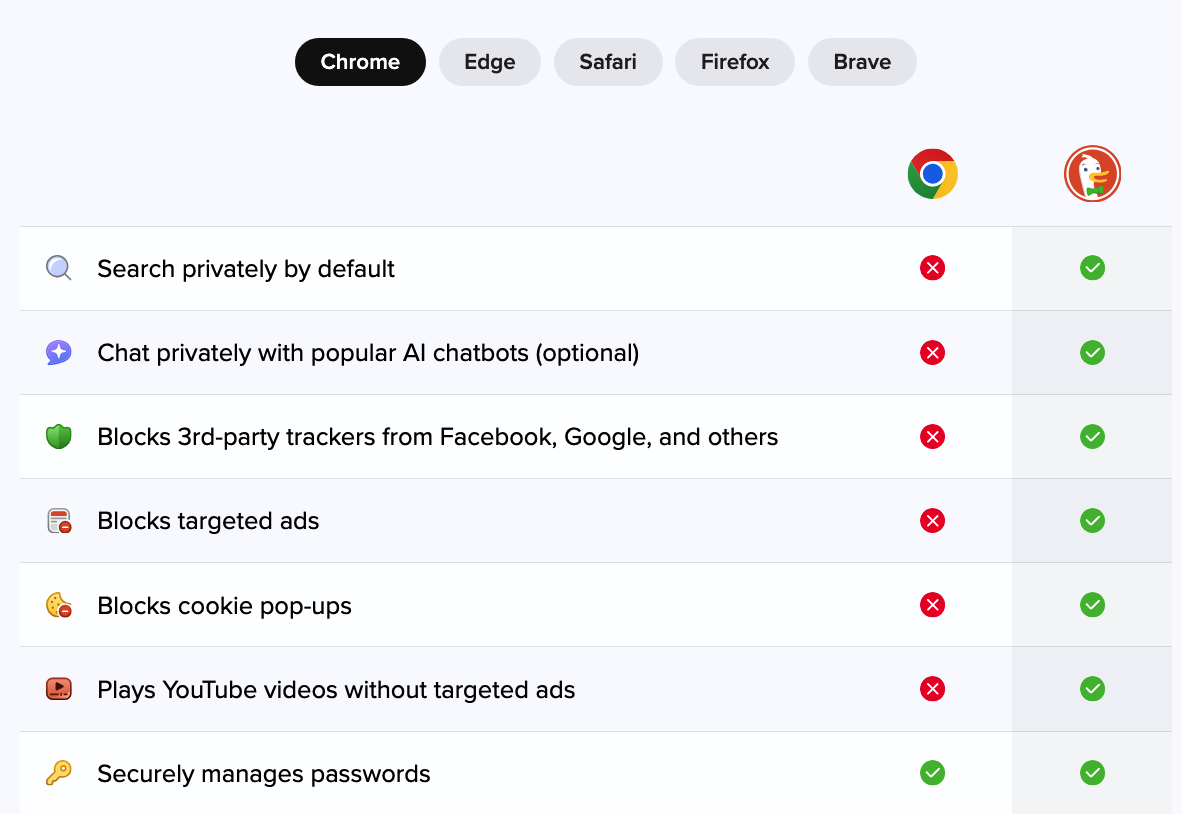Click the purple AI chat bubble icon
The image size is (1182, 814).
click(59, 352)
